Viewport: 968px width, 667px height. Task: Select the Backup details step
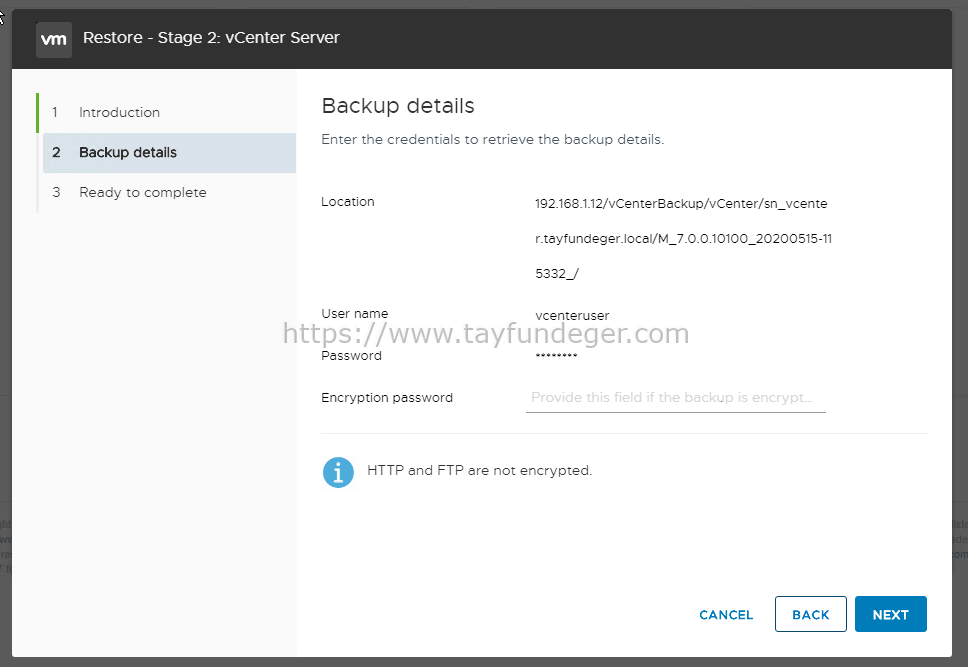coord(169,153)
